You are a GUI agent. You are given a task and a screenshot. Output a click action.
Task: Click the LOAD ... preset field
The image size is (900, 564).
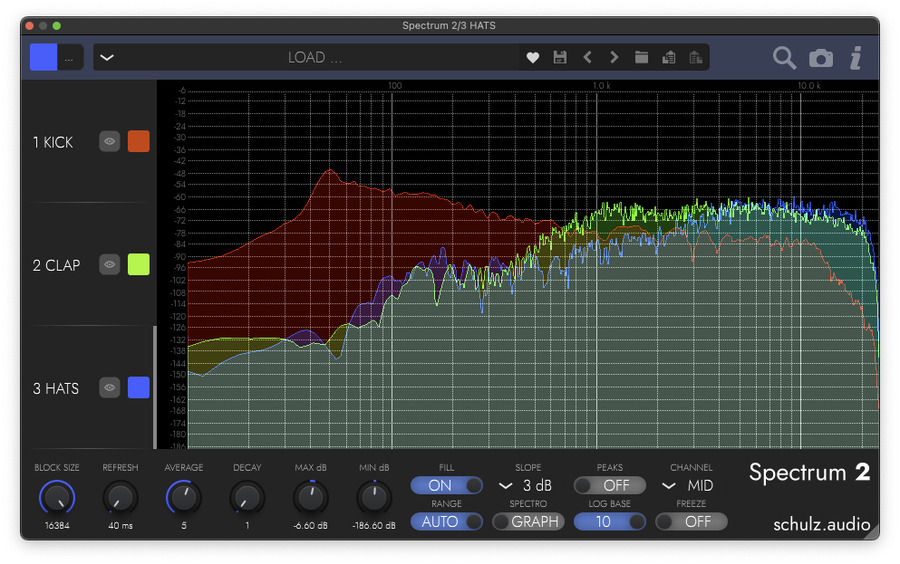tap(315, 57)
